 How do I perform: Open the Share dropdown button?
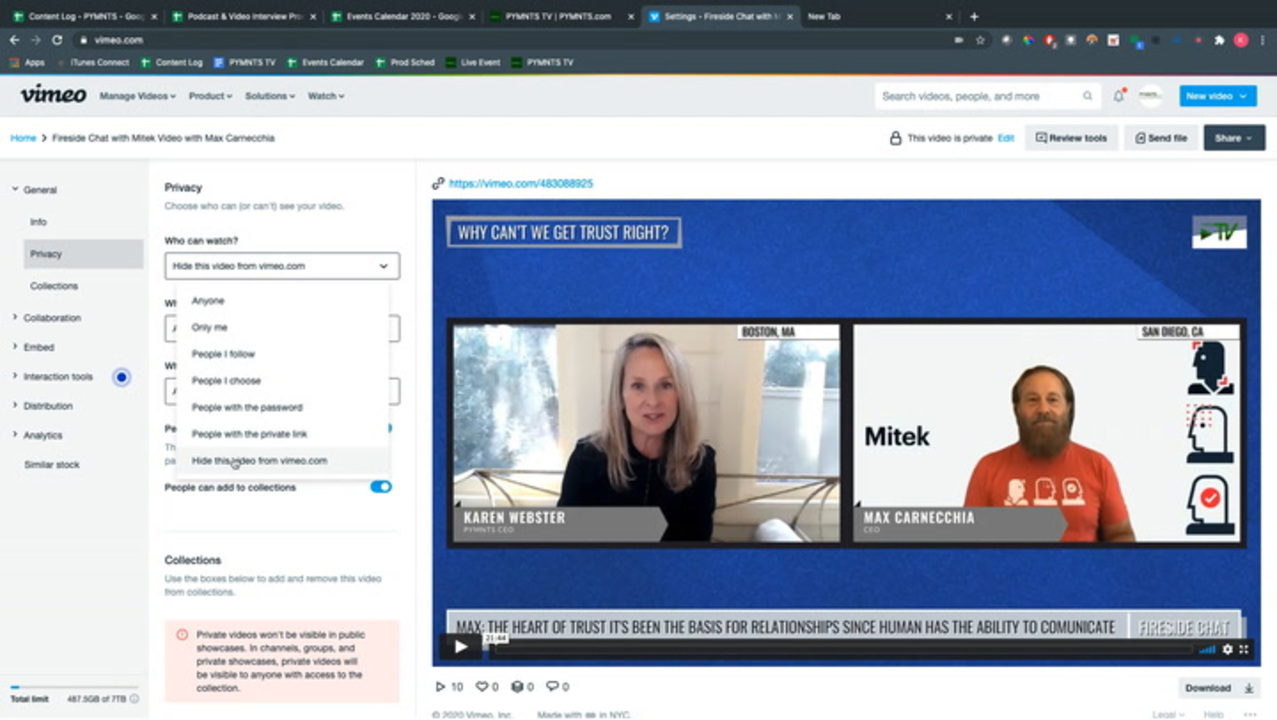pos(1234,138)
